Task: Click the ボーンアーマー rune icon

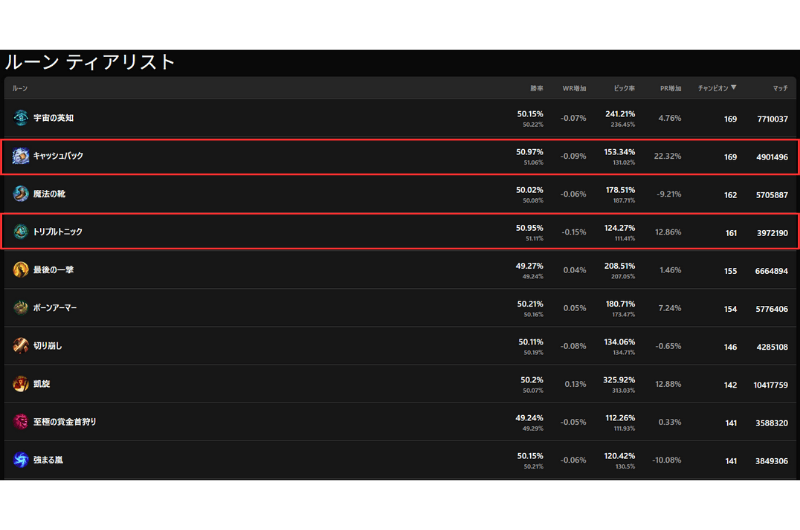Action: tap(21, 307)
